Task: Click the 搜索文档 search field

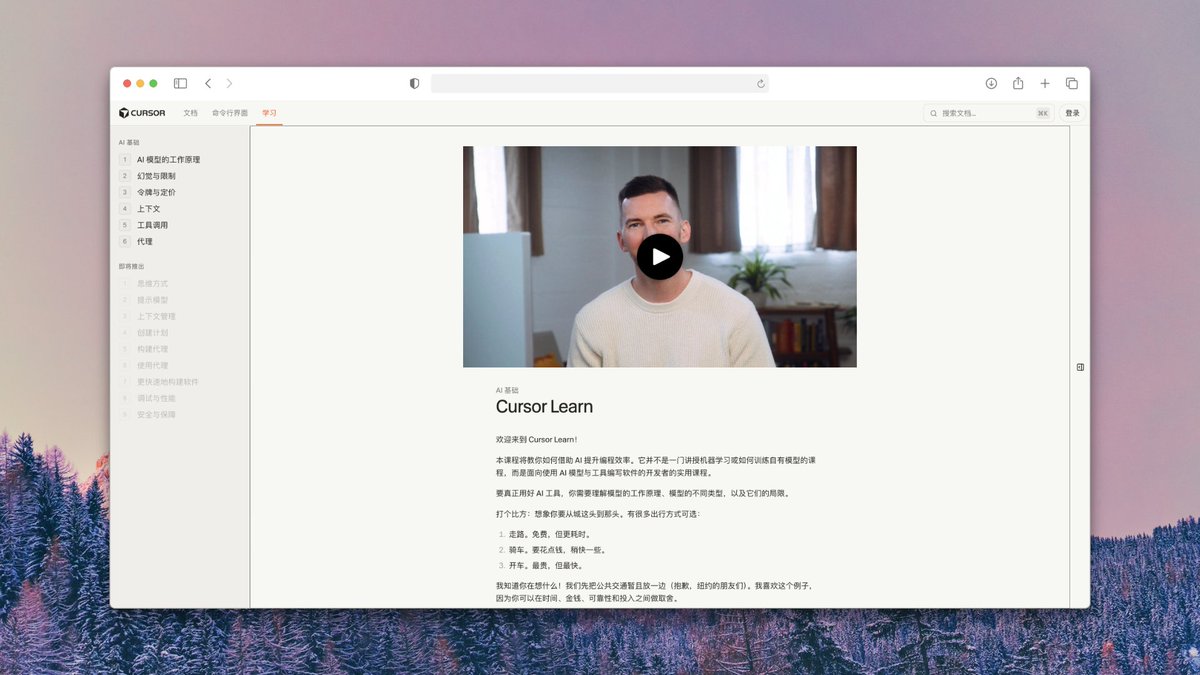Action: point(988,113)
